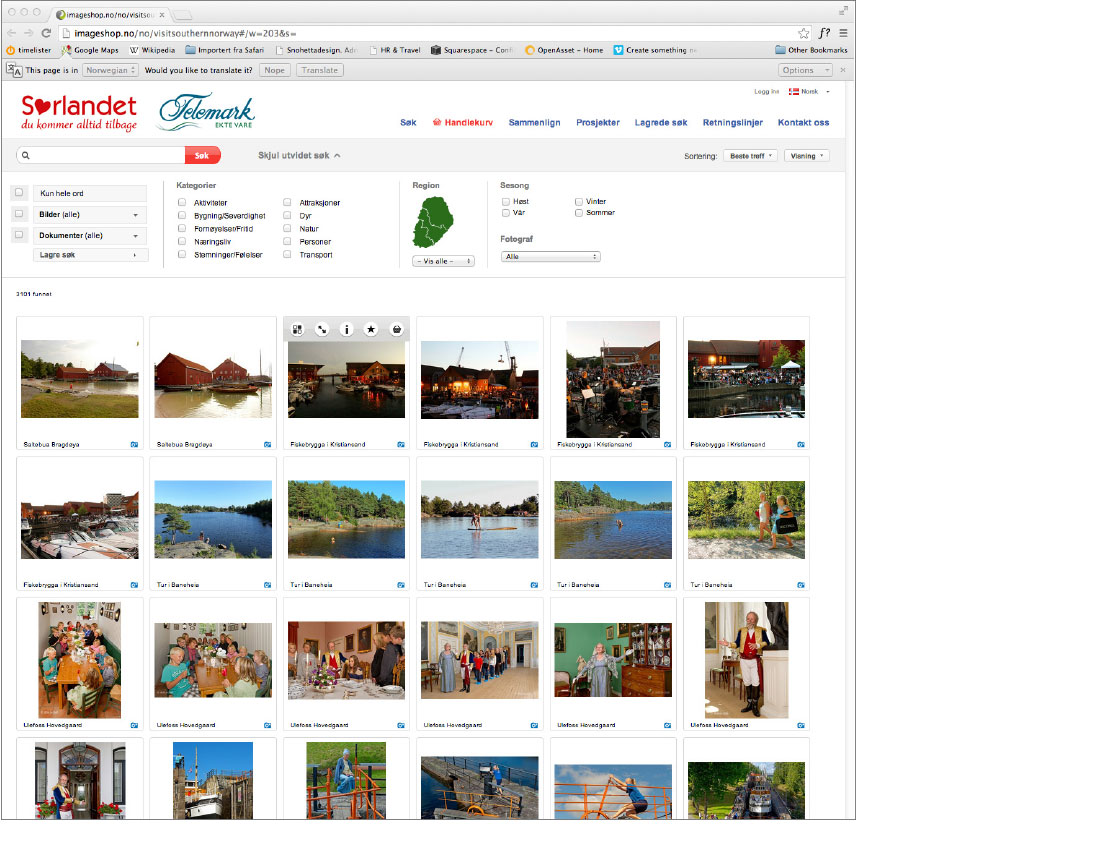The image size is (1100, 862).
Task: Click the Telemark logo
Action: pyautogui.click(x=206, y=112)
